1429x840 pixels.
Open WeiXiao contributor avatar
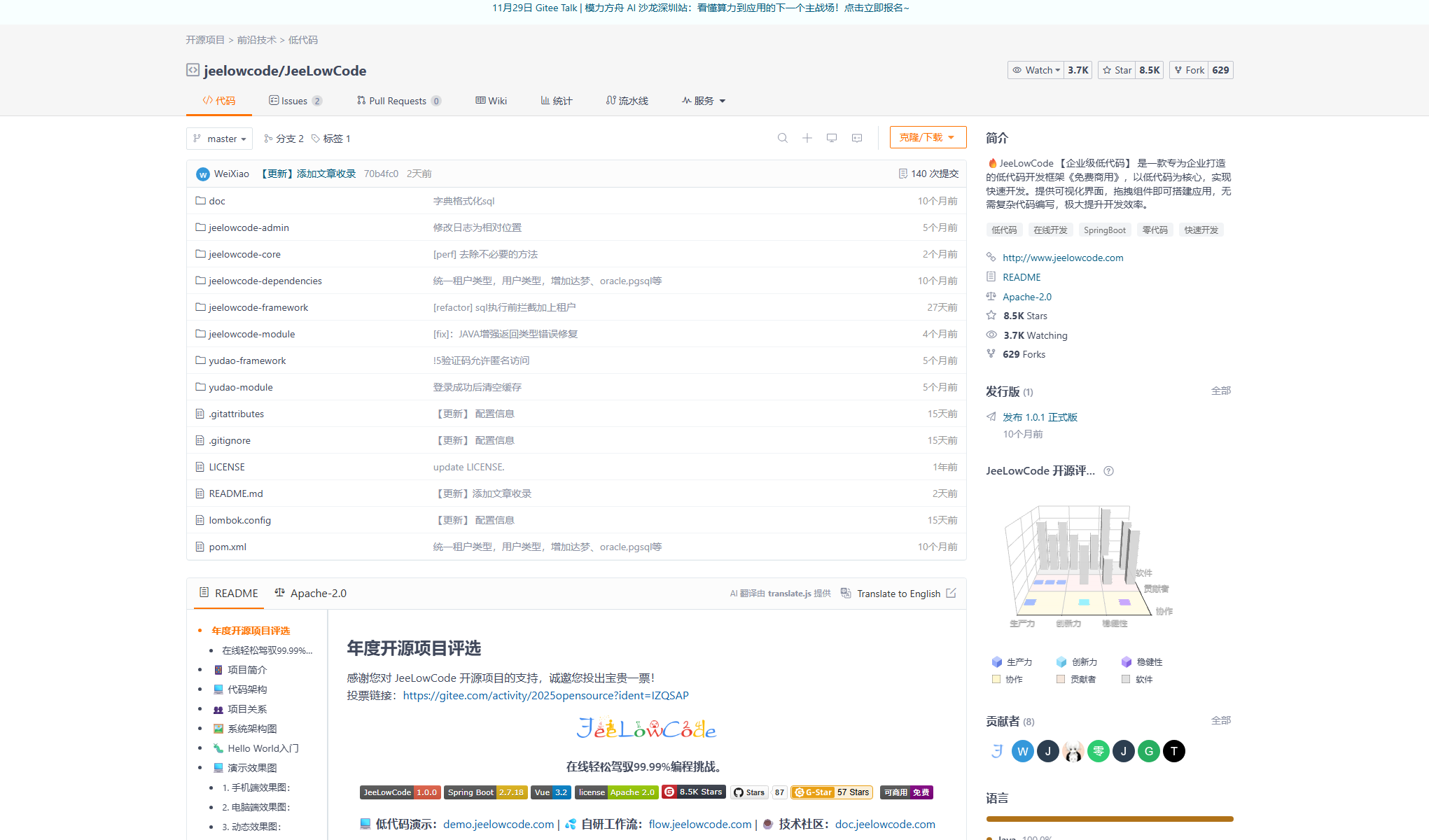(x=1022, y=750)
